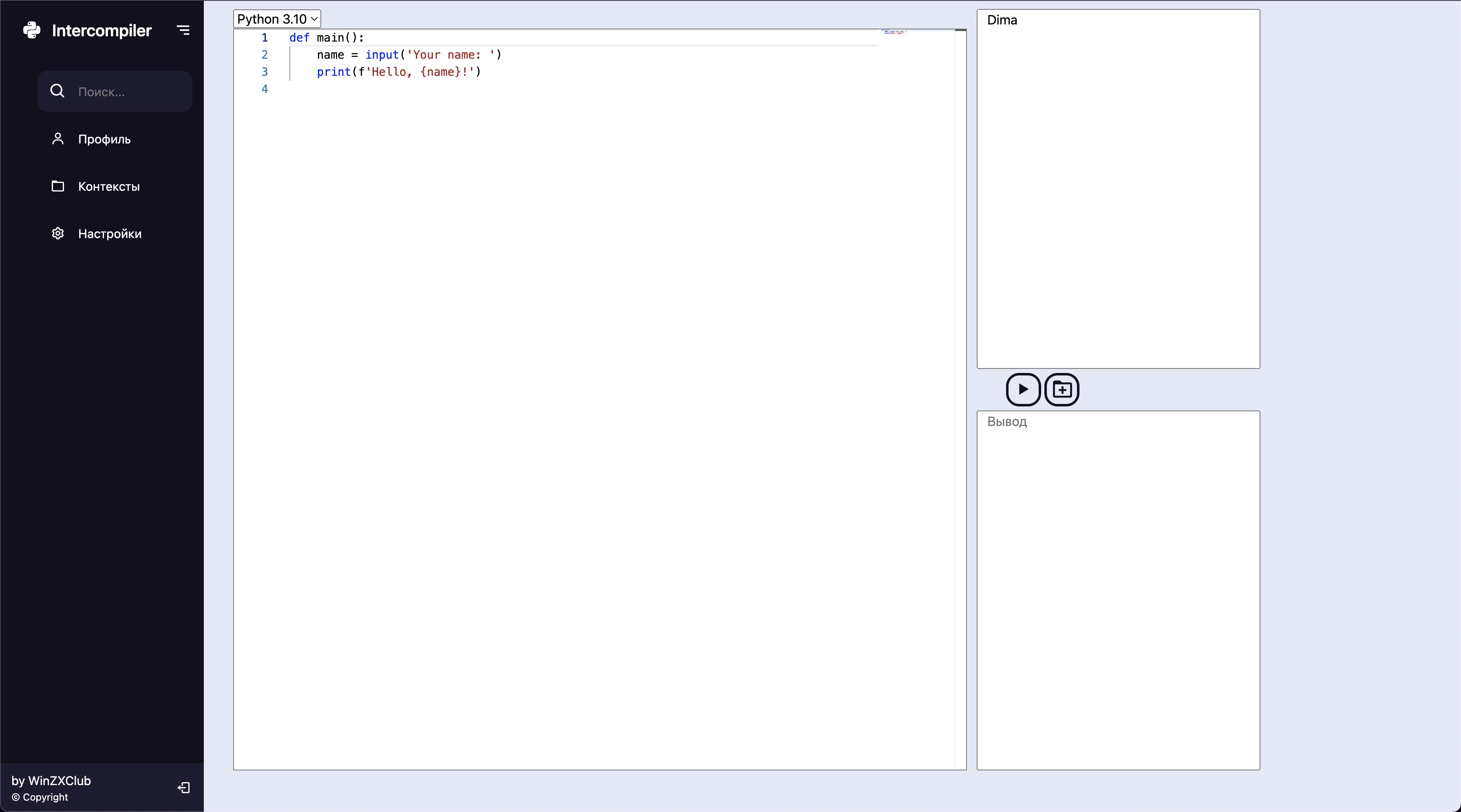Click line number 3 in the gutter
The height and width of the screenshot is (812, 1461).
(264, 72)
